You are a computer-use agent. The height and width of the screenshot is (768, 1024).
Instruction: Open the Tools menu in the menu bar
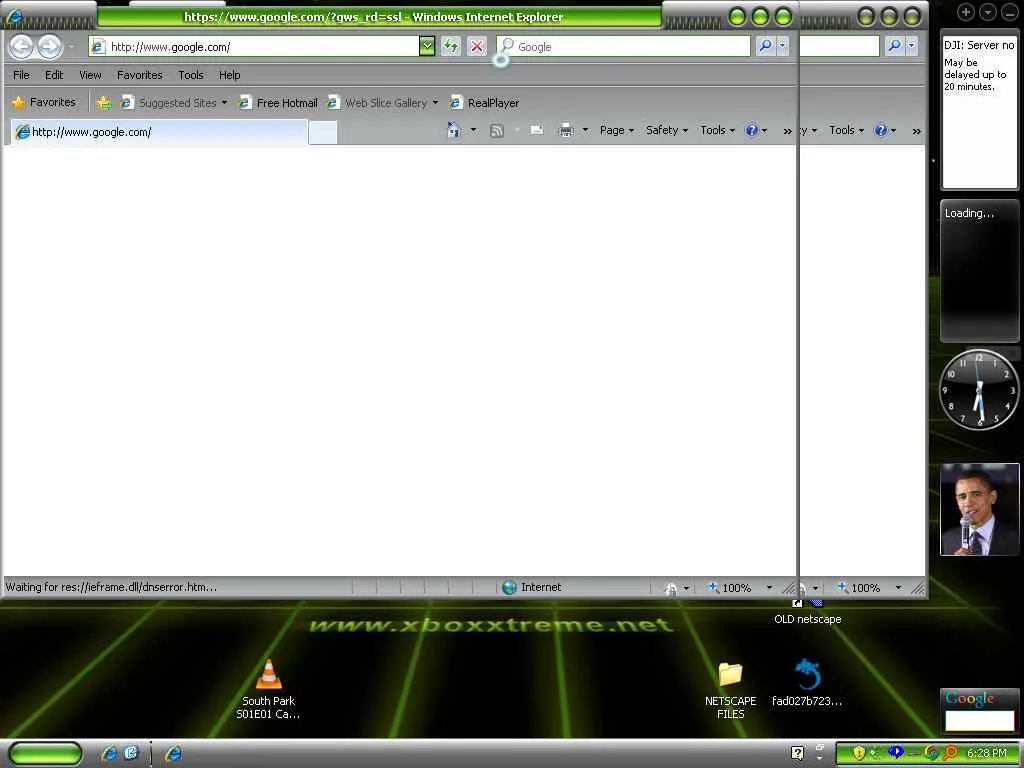191,75
